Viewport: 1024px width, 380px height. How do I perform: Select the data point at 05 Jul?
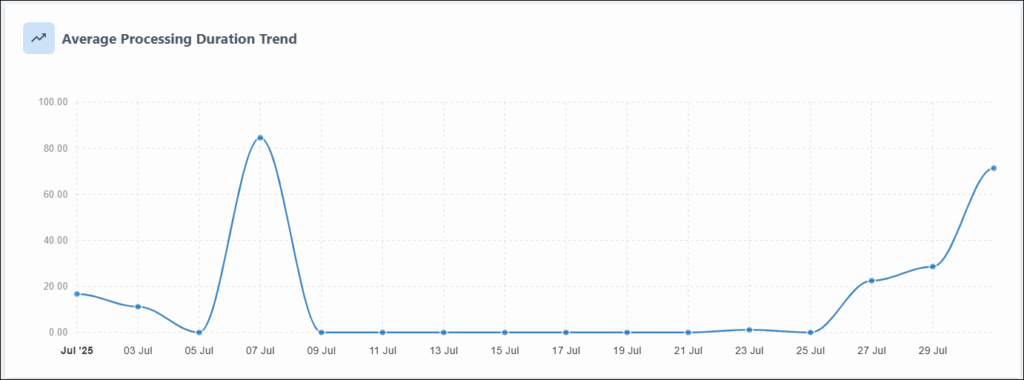(199, 332)
